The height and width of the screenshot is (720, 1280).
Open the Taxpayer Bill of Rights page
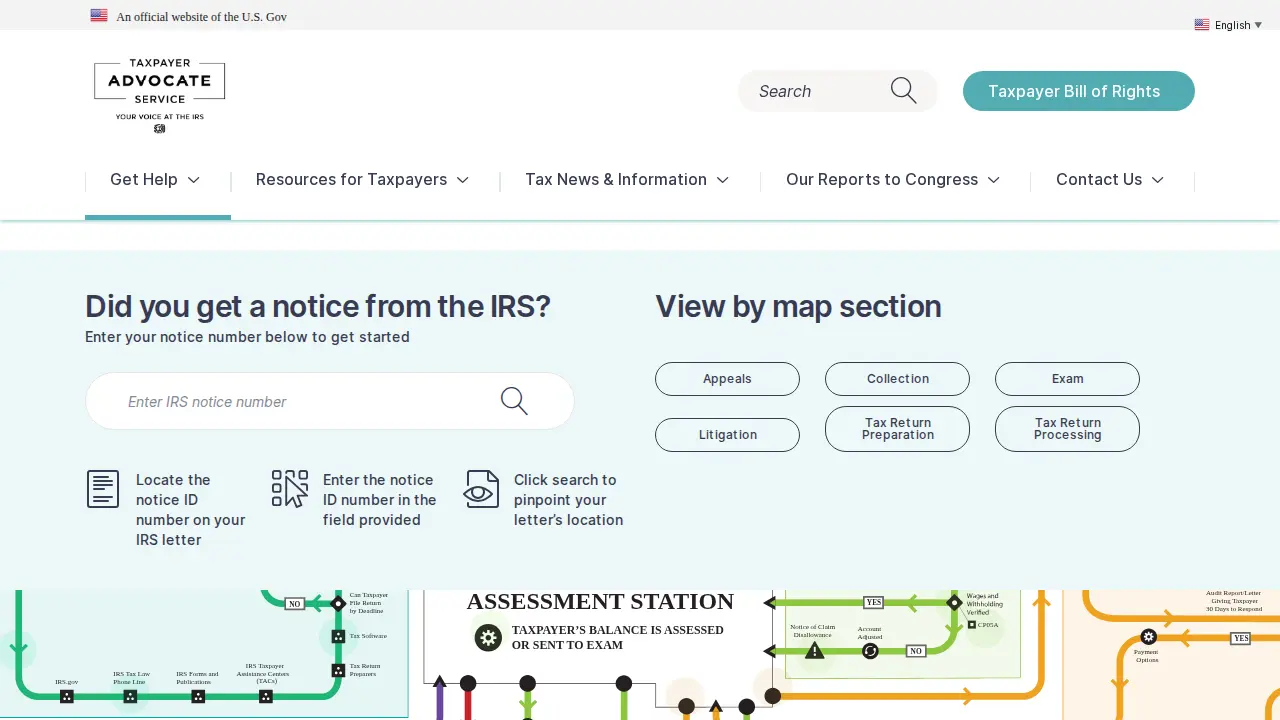(1078, 91)
